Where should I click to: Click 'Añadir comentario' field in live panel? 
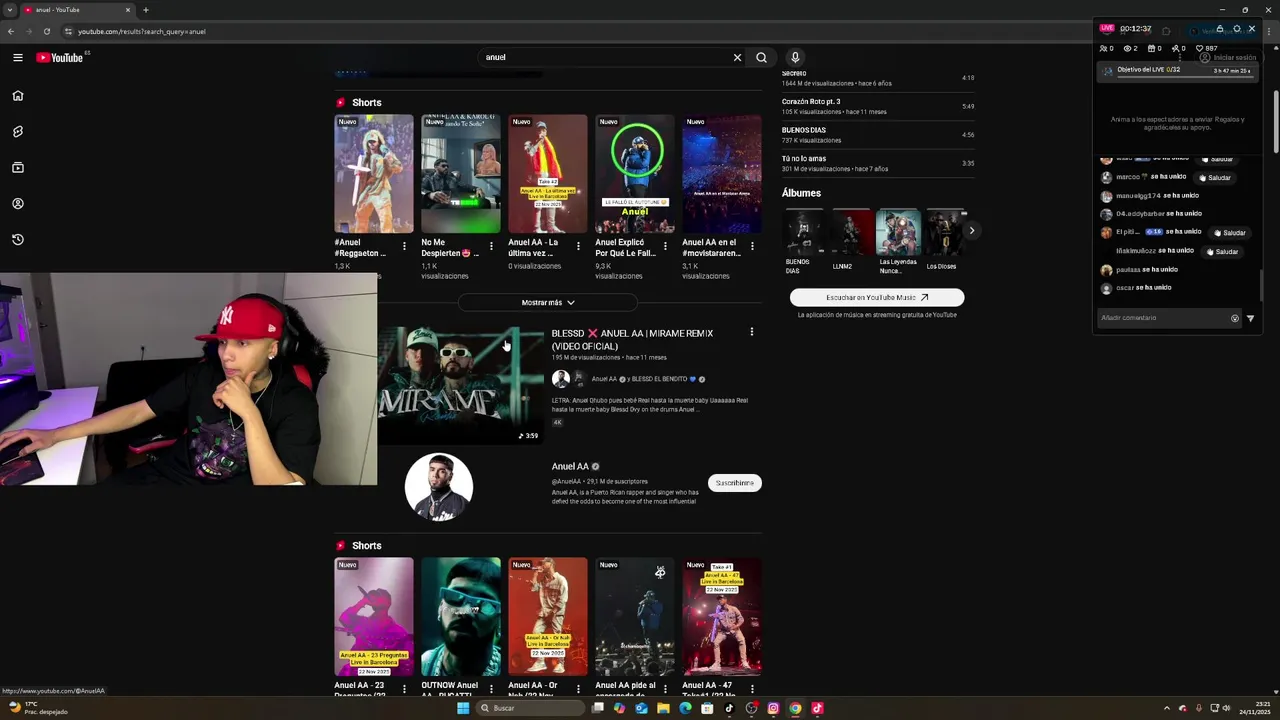(x=1163, y=318)
